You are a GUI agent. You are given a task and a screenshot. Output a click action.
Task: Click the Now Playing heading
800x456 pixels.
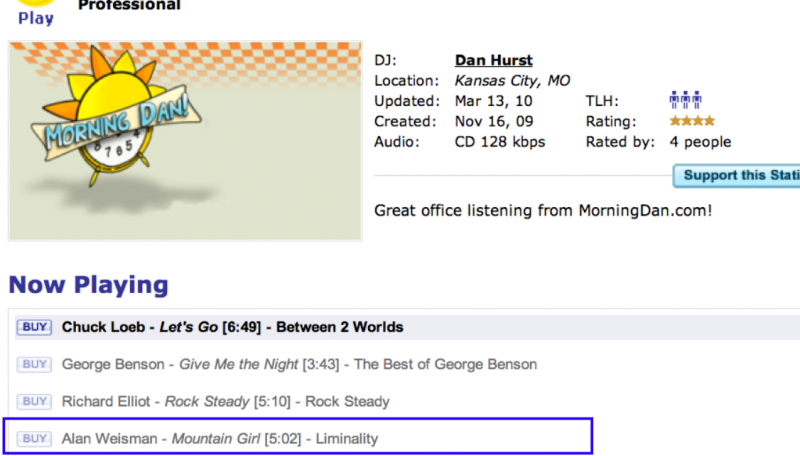88,285
